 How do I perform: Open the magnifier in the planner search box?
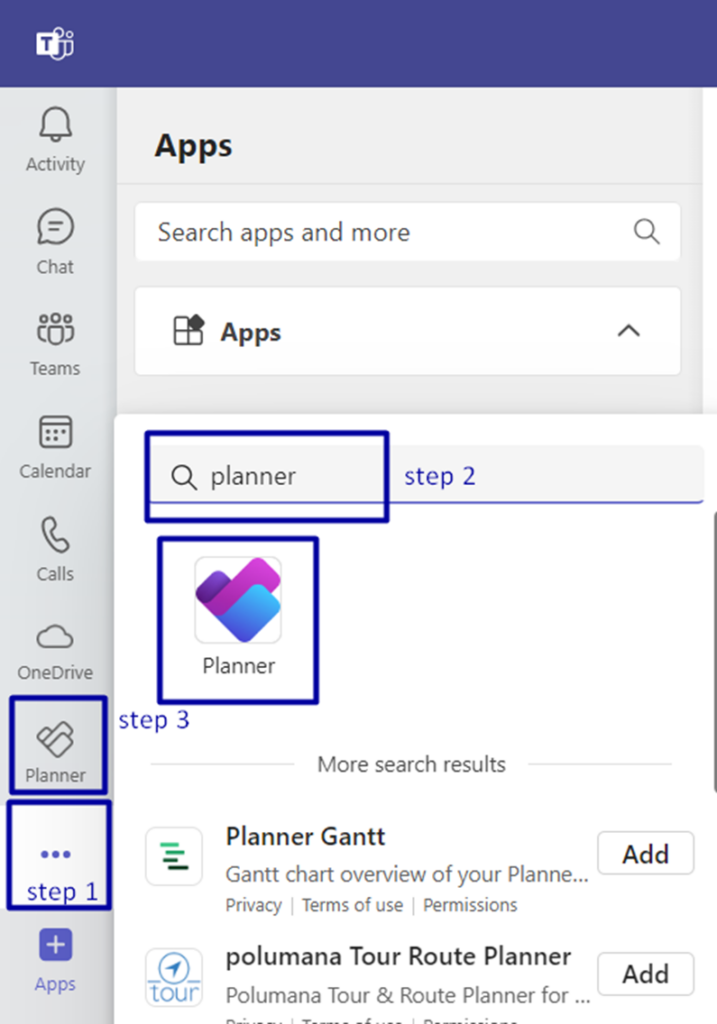[x=185, y=477]
